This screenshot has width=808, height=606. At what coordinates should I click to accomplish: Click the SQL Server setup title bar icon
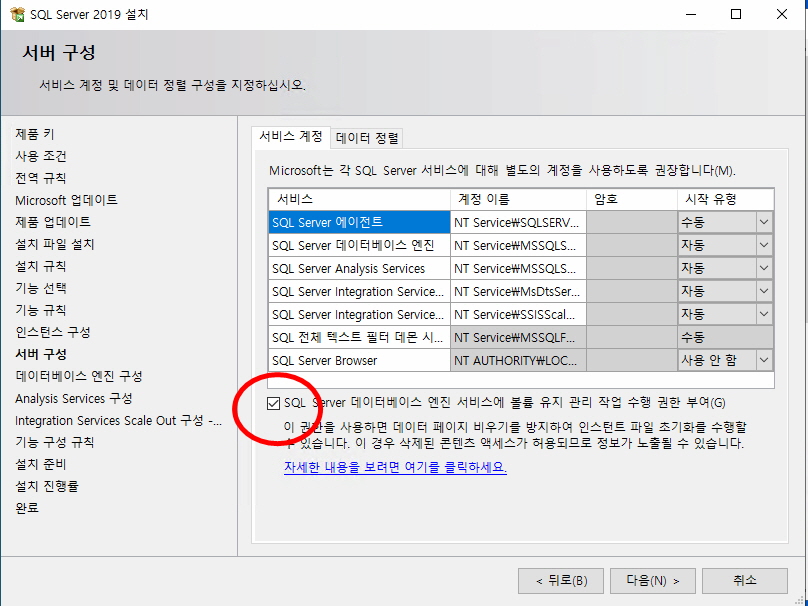click(x=17, y=14)
